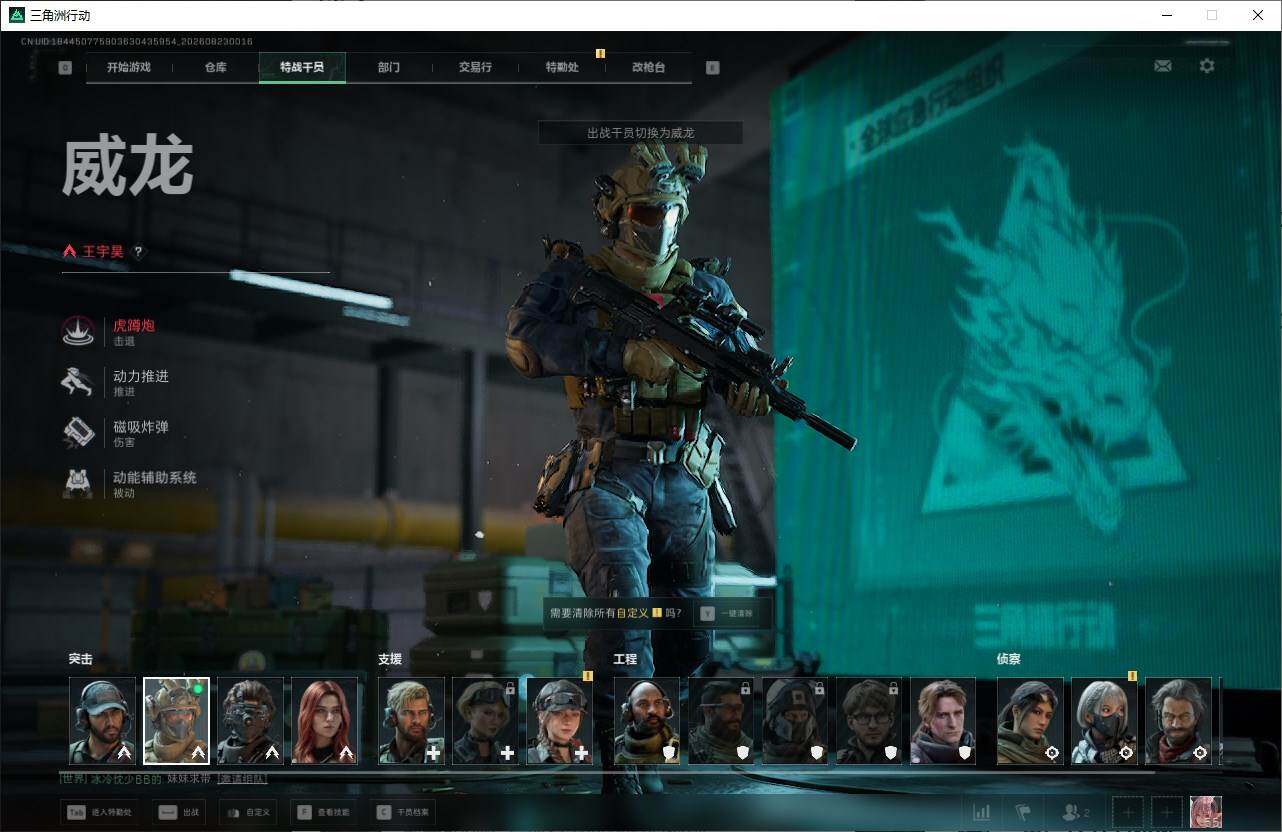Open the pink-haired player avatar
Viewport: 1282px width, 832px height.
coord(1206,812)
